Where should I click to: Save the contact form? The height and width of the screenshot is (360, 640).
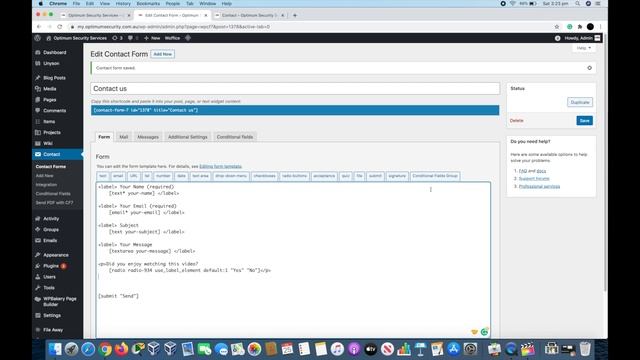[x=584, y=121]
